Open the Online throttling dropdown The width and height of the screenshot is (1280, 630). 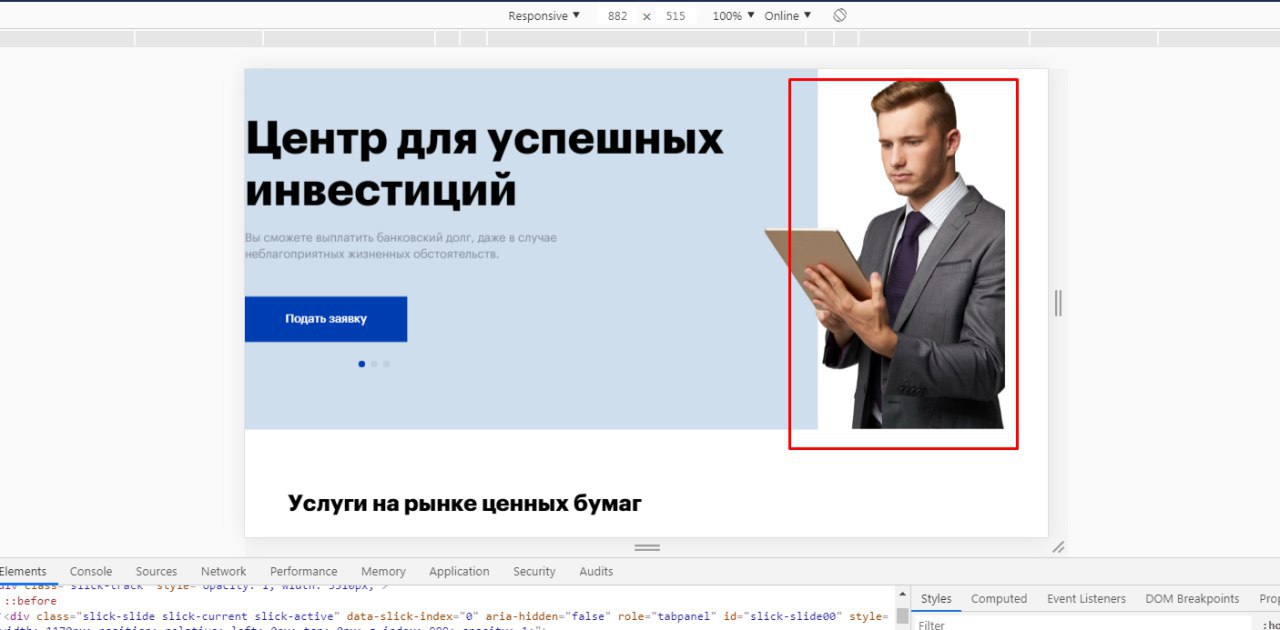(x=788, y=16)
